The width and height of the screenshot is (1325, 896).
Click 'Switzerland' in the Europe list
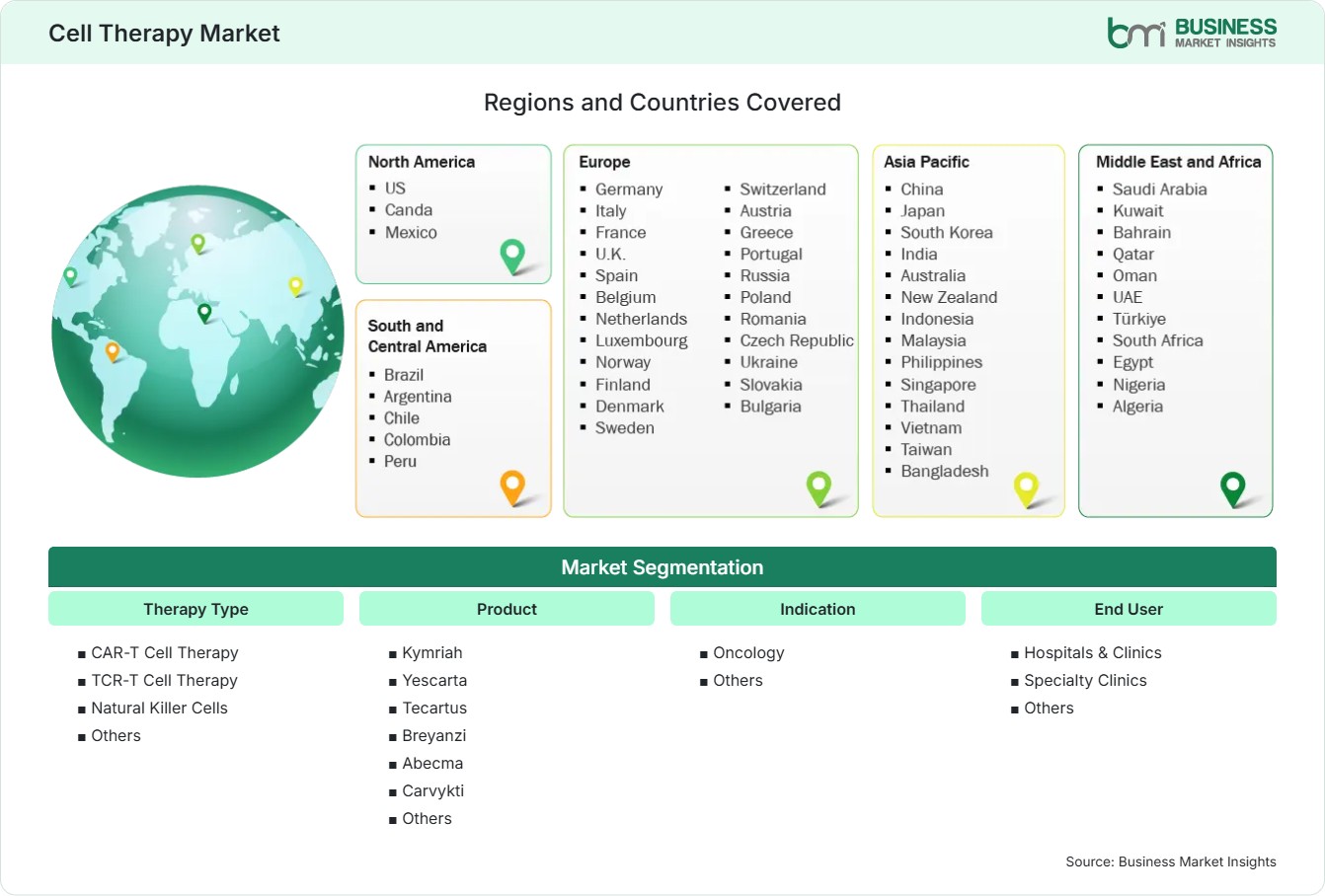tap(783, 189)
